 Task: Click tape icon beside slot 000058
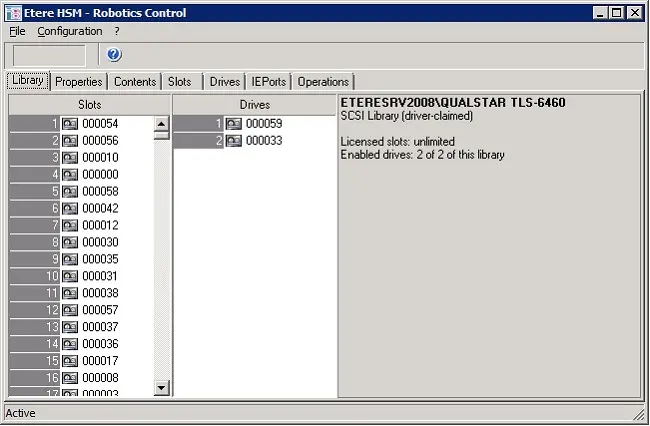[70, 191]
